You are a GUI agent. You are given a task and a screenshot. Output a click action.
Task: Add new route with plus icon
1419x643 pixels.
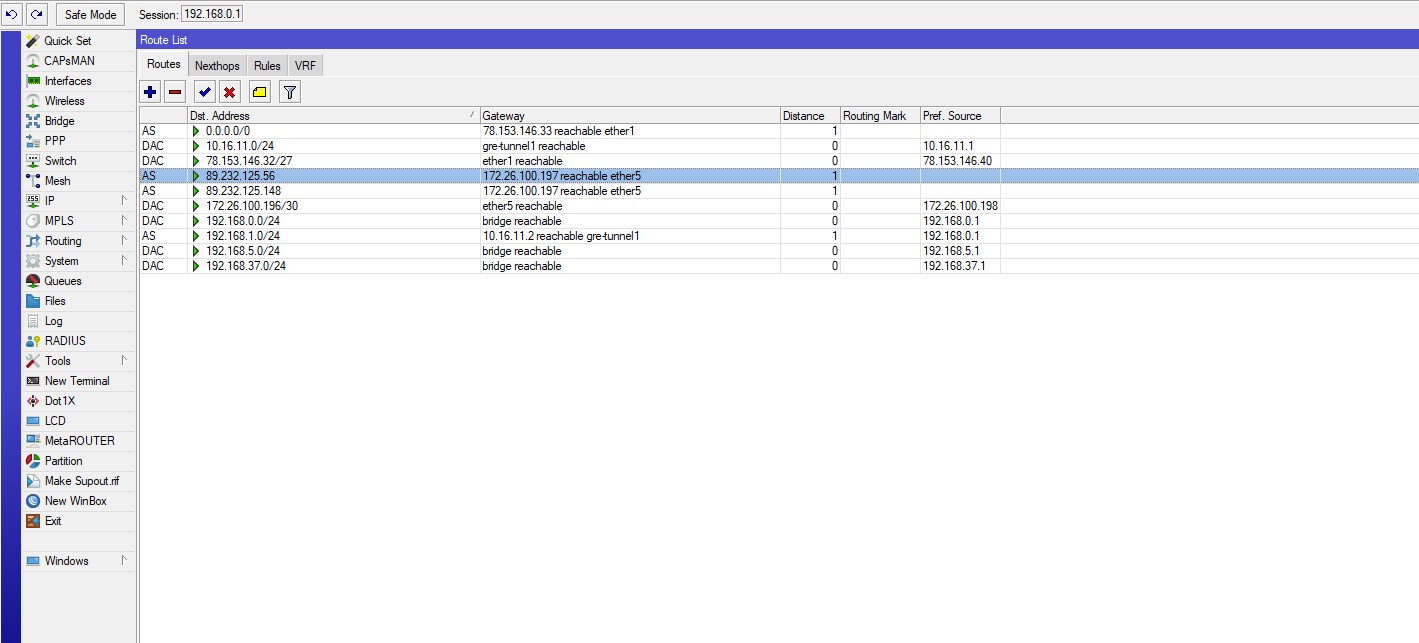pyautogui.click(x=150, y=92)
